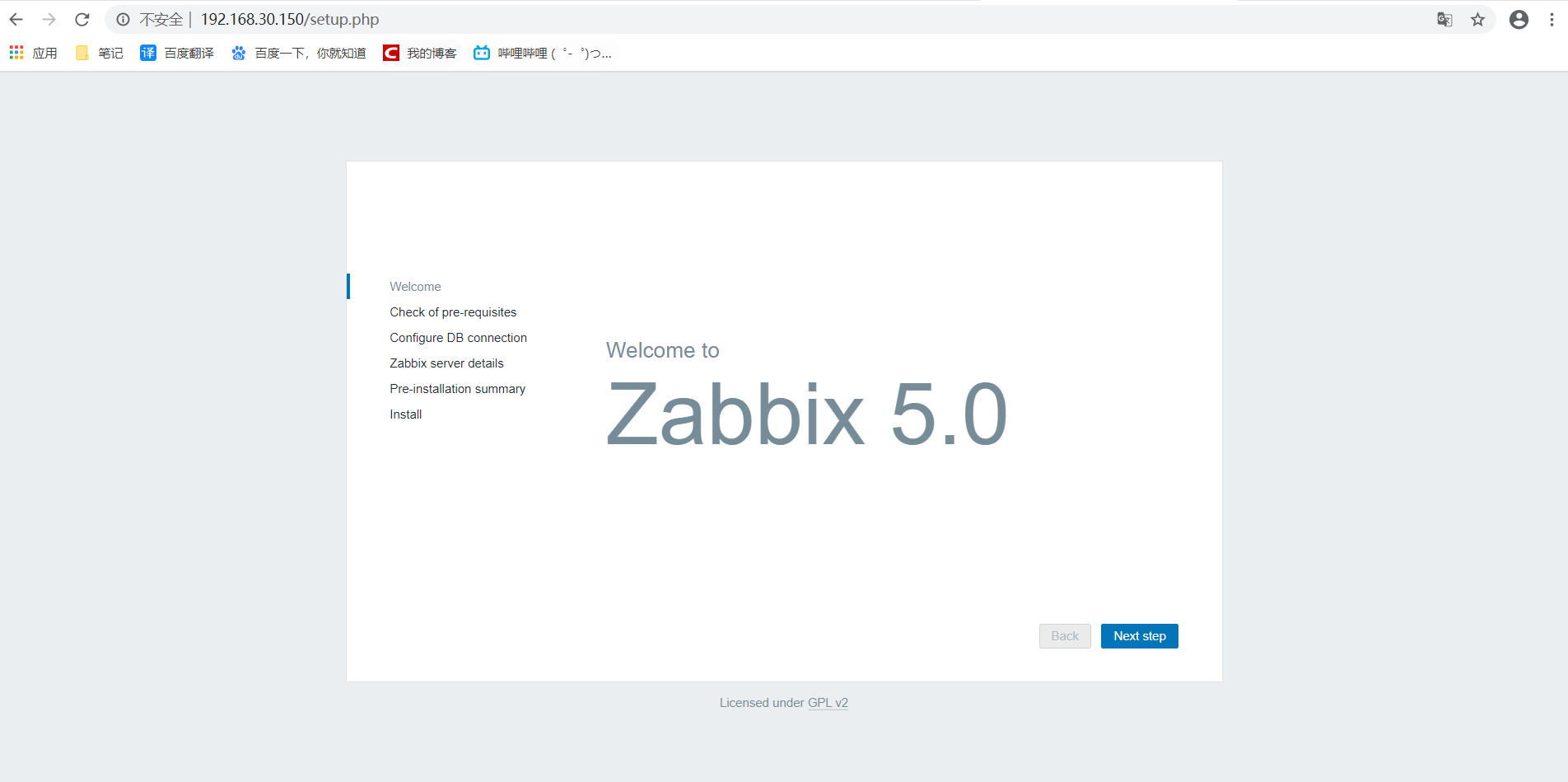The image size is (1568, 782).
Task: Reload the page with refresh icon
Action: point(82,20)
